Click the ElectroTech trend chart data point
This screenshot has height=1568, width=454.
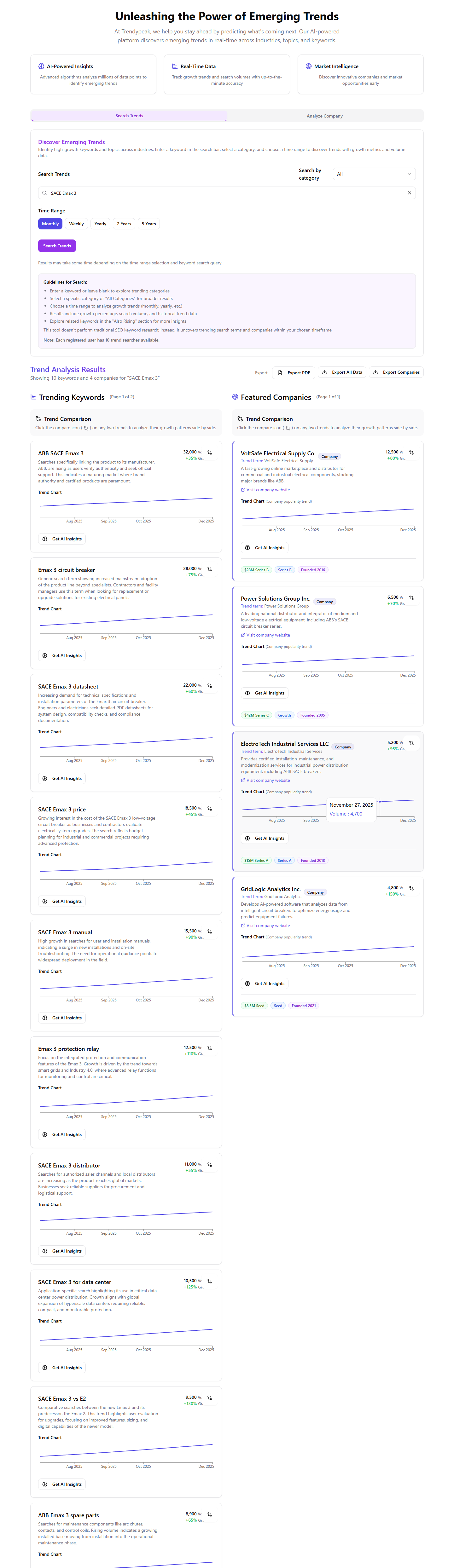[x=379, y=802]
